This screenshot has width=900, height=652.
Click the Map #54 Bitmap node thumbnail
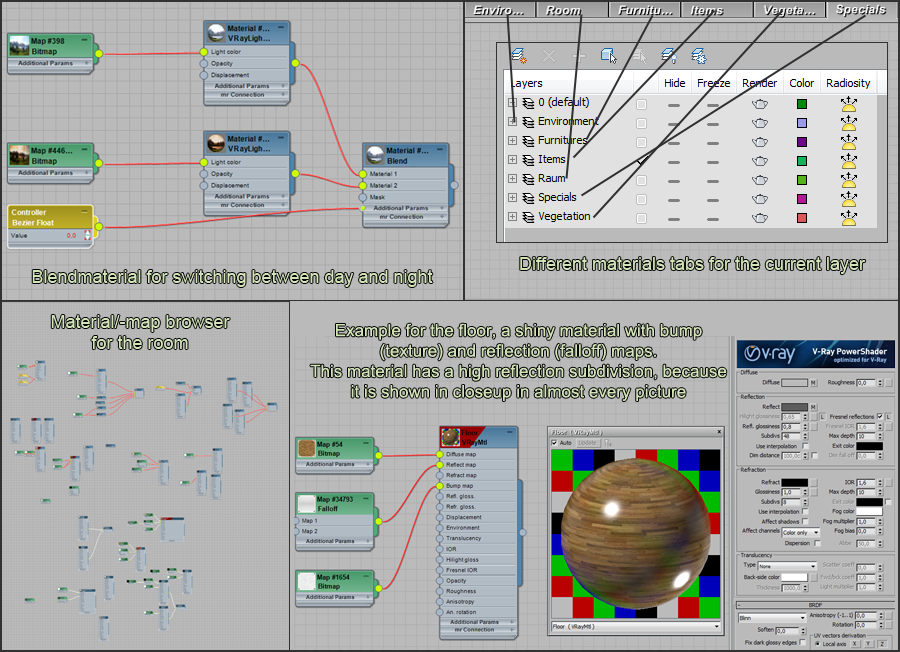(x=305, y=449)
